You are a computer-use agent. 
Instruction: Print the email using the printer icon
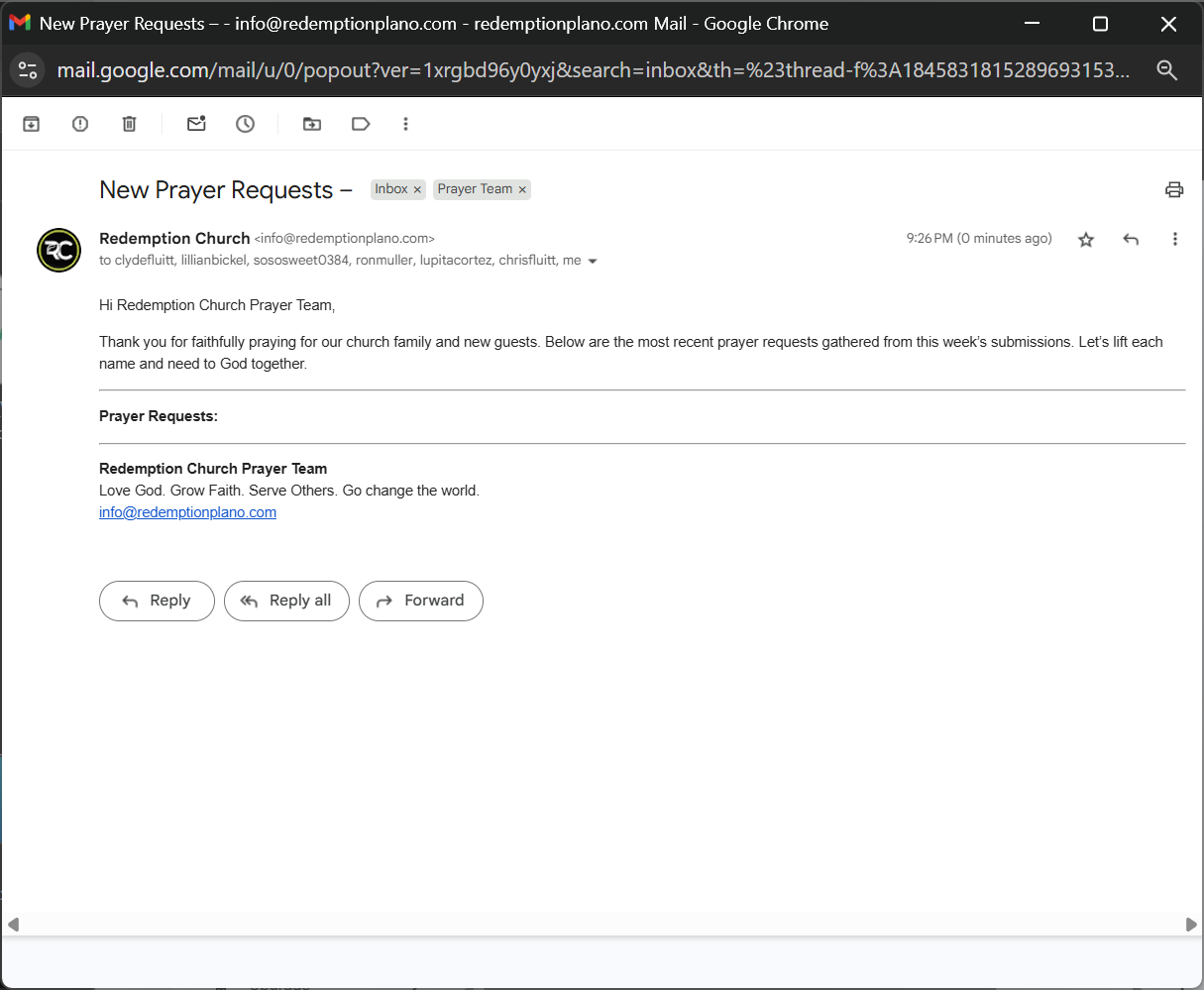click(x=1174, y=189)
